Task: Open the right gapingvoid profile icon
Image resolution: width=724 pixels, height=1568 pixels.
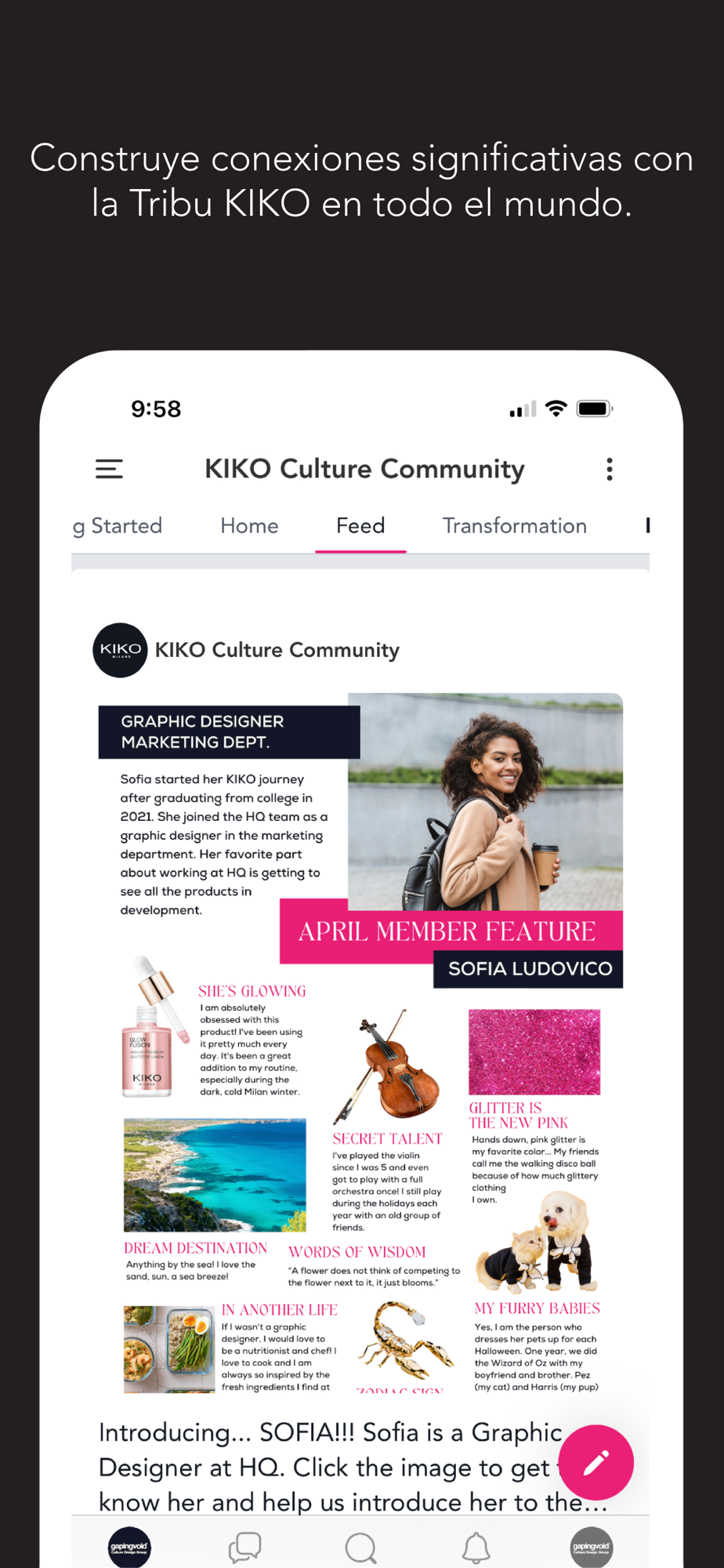Action: click(592, 1548)
